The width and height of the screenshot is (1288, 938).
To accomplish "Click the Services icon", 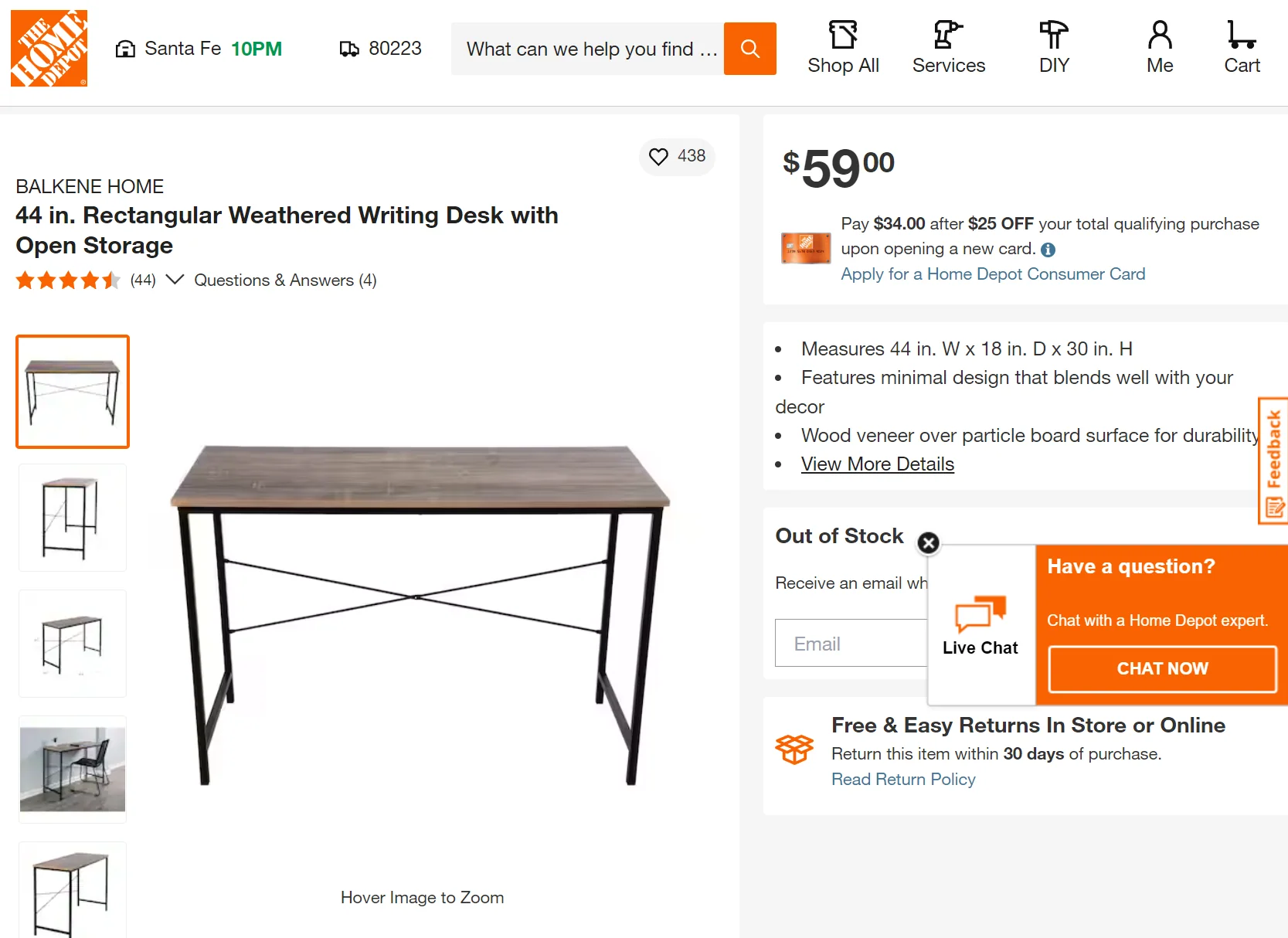I will 949,35.
